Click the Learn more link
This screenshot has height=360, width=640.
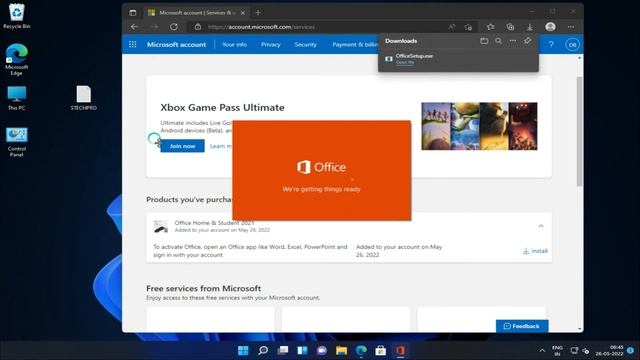click(221, 146)
